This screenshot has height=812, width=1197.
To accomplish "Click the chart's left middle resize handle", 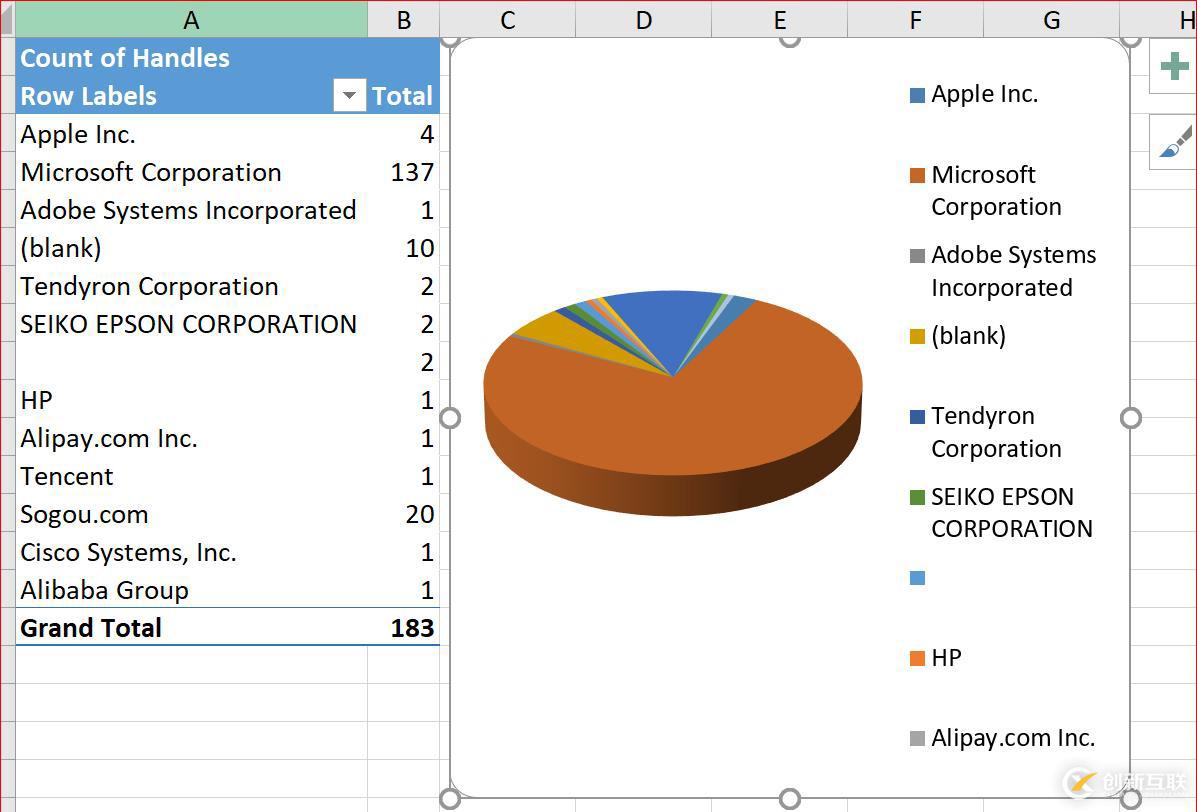I will pyautogui.click(x=450, y=417).
